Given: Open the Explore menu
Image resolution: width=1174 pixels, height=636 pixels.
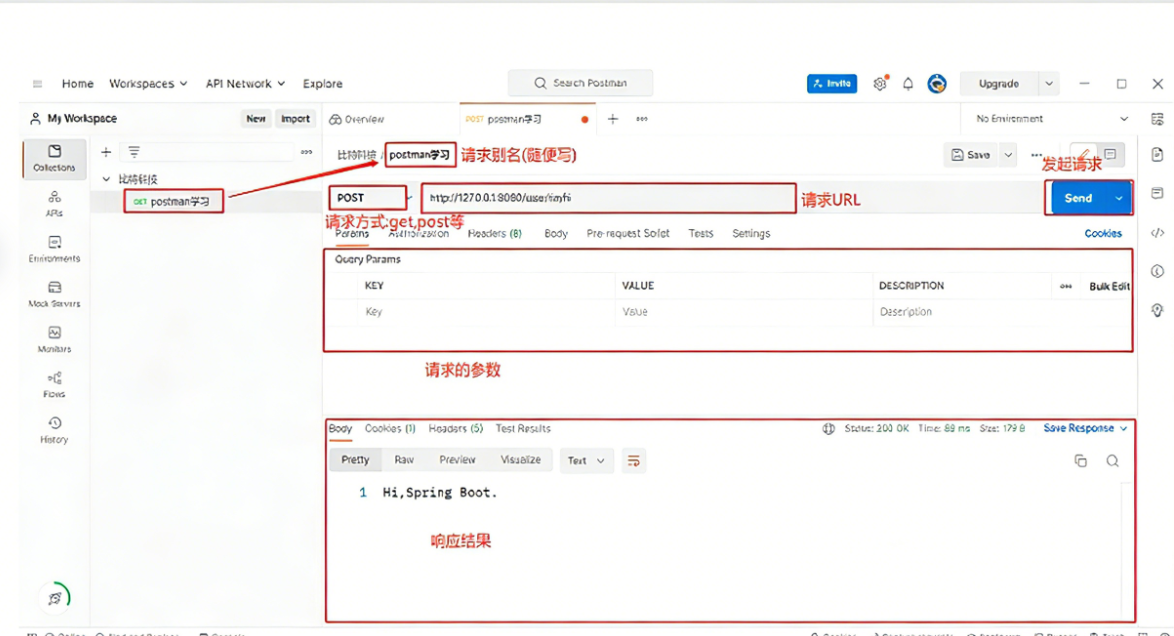Looking at the screenshot, I should [x=323, y=84].
